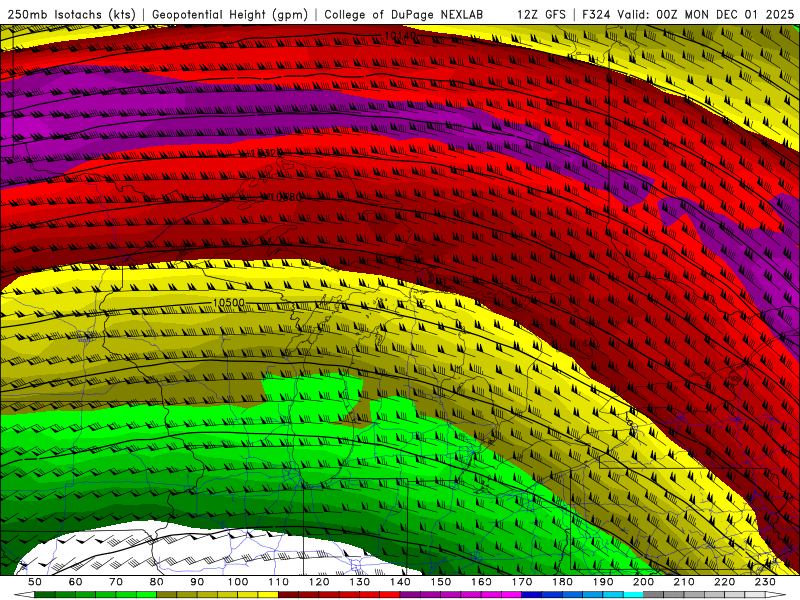Click the 90 value on the color scale
800x600 pixels.
[x=197, y=582]
